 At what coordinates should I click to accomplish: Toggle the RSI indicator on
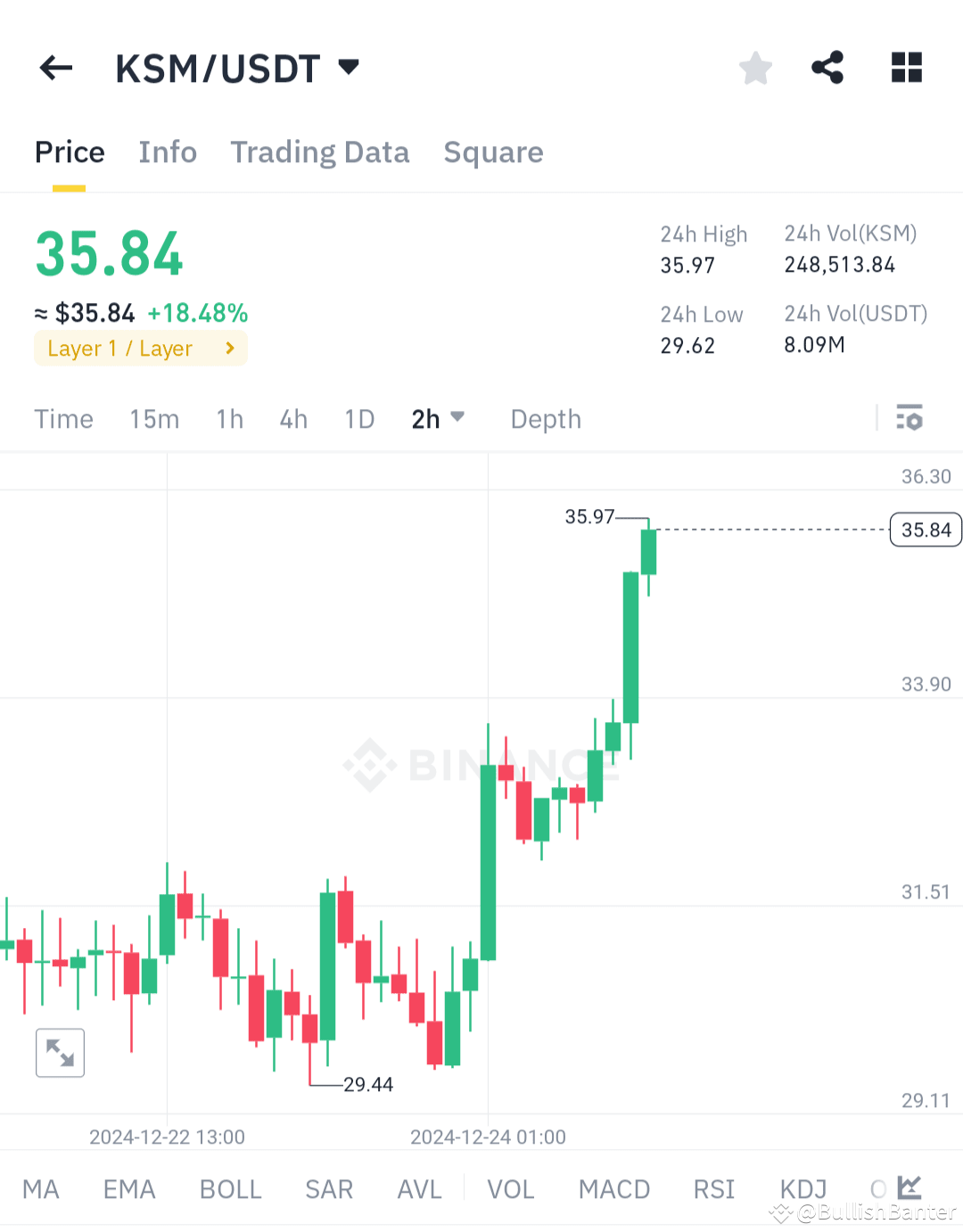713,1188
